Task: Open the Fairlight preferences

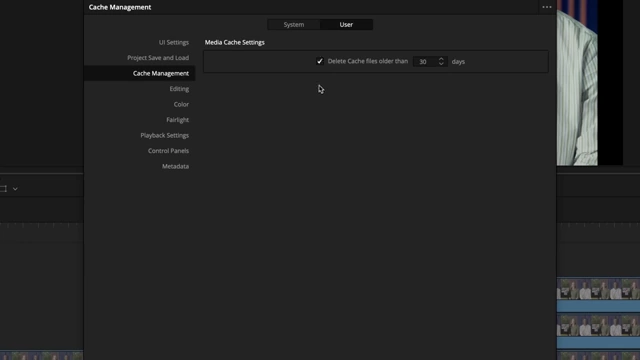Action: [178, 120]
